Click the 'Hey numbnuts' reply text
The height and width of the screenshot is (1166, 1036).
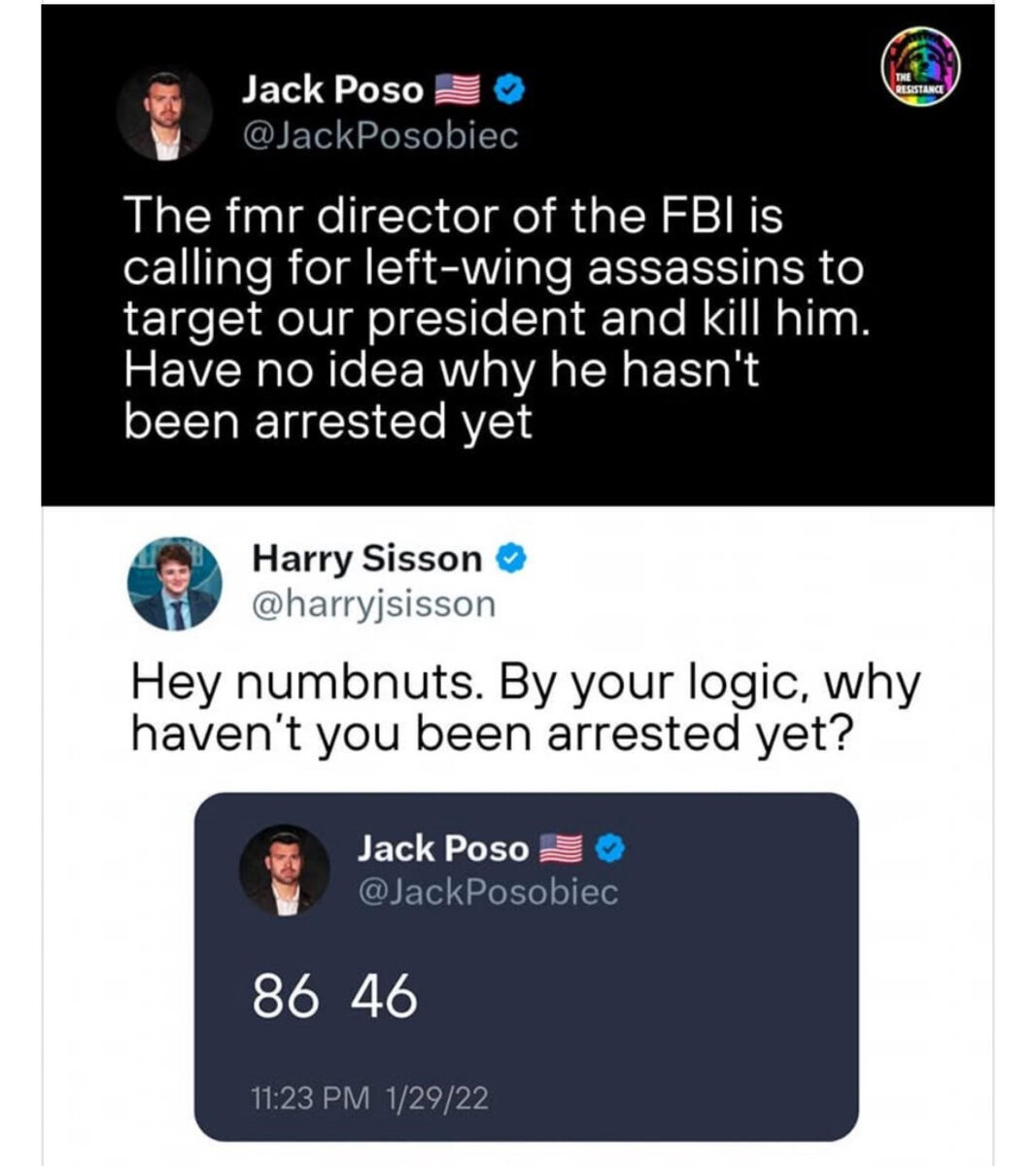525,708
